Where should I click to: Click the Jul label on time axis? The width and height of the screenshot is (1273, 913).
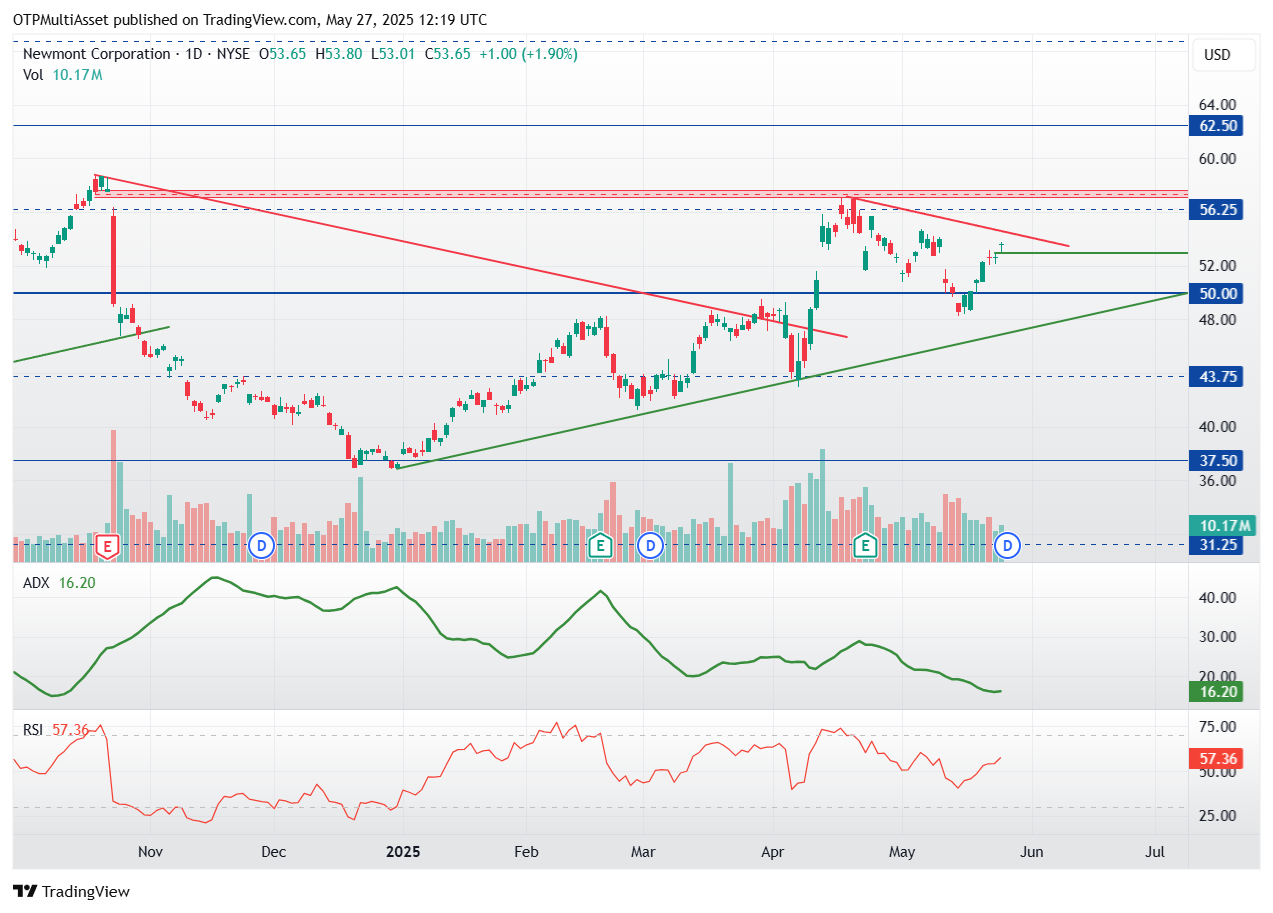click(x=1155, y=852)
